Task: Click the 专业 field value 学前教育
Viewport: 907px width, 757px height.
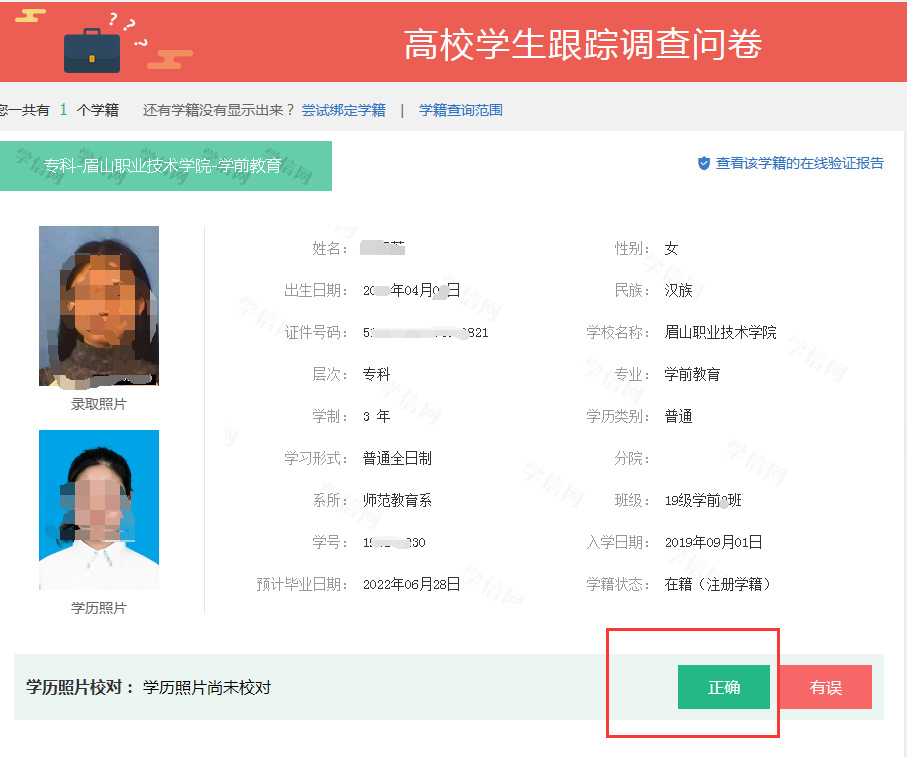Action: (692, 374)
